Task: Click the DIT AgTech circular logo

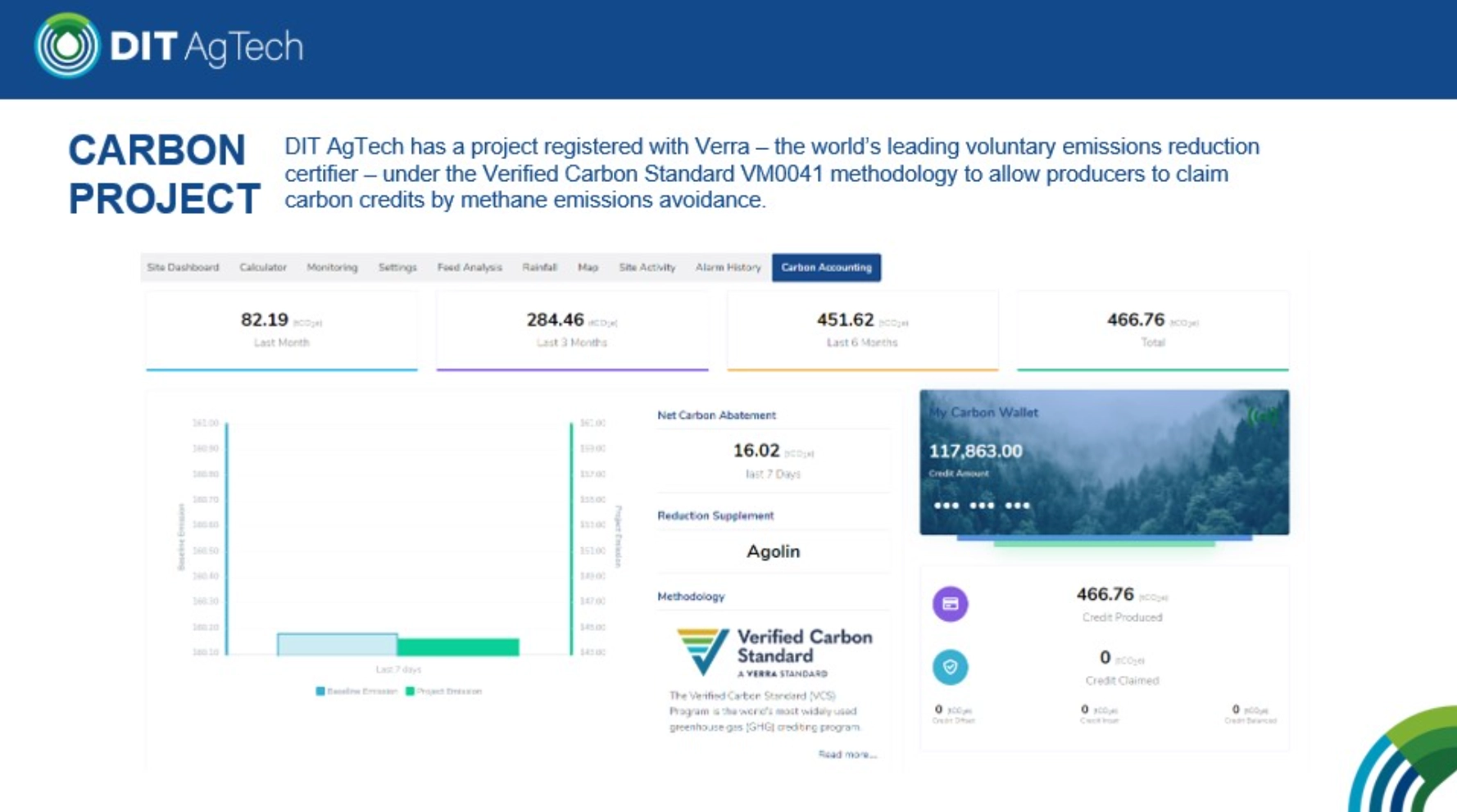Action: click(67, 46)
